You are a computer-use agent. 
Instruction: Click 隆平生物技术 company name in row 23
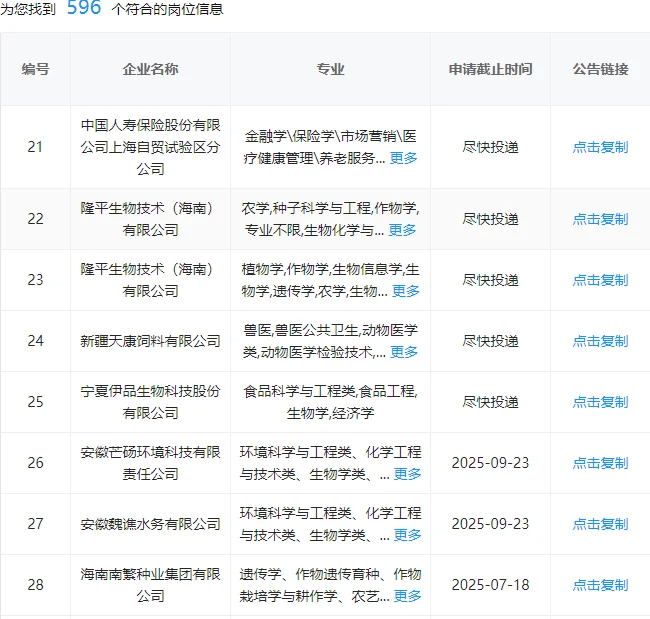coord(150,280)
